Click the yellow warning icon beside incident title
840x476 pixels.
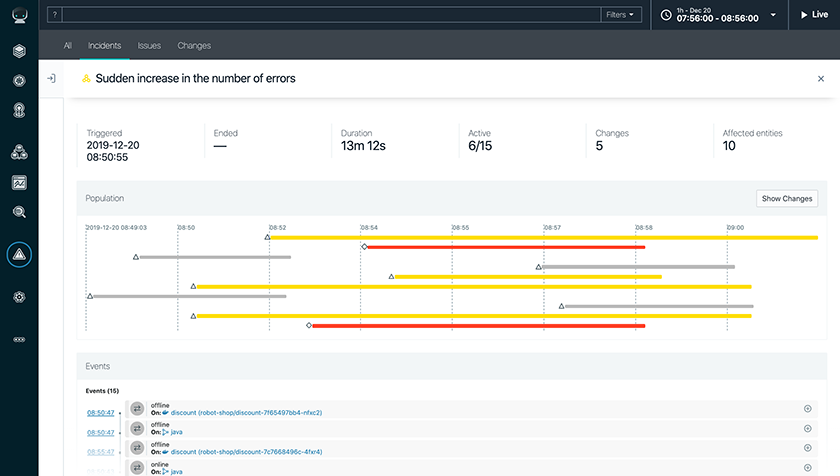pos(86,79)
